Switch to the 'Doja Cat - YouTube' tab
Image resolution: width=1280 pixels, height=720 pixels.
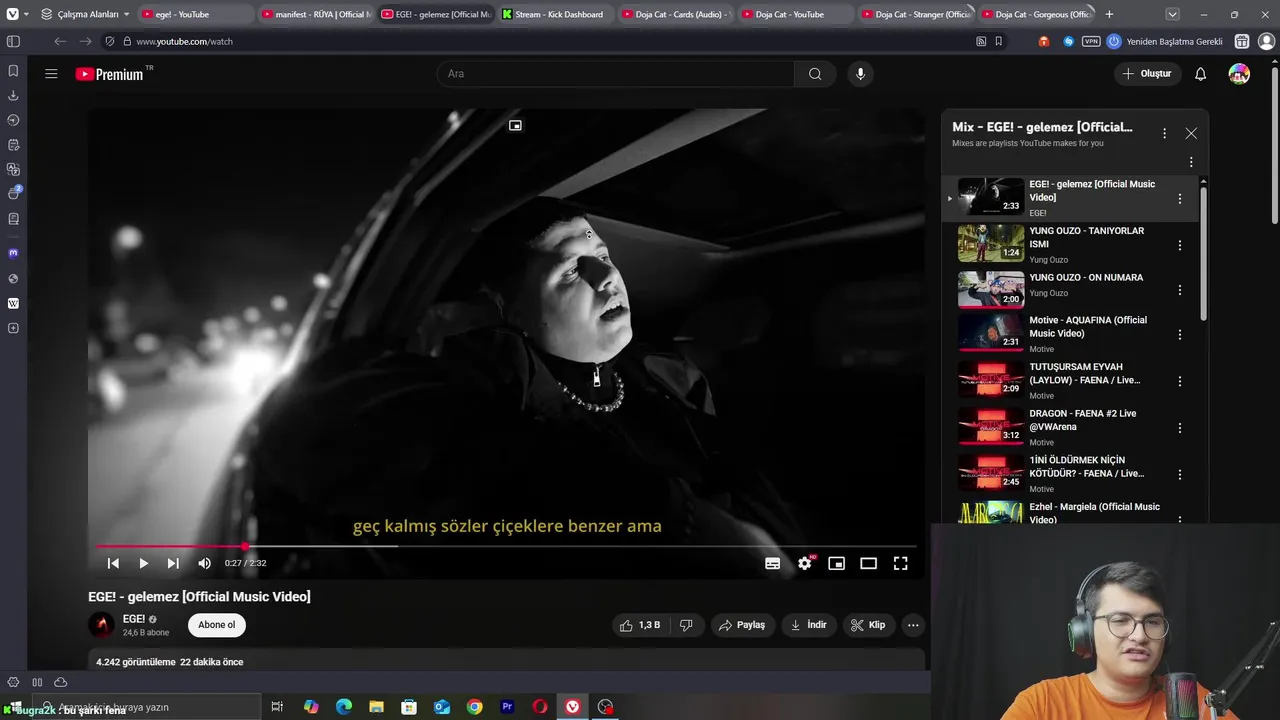point(796,14)
